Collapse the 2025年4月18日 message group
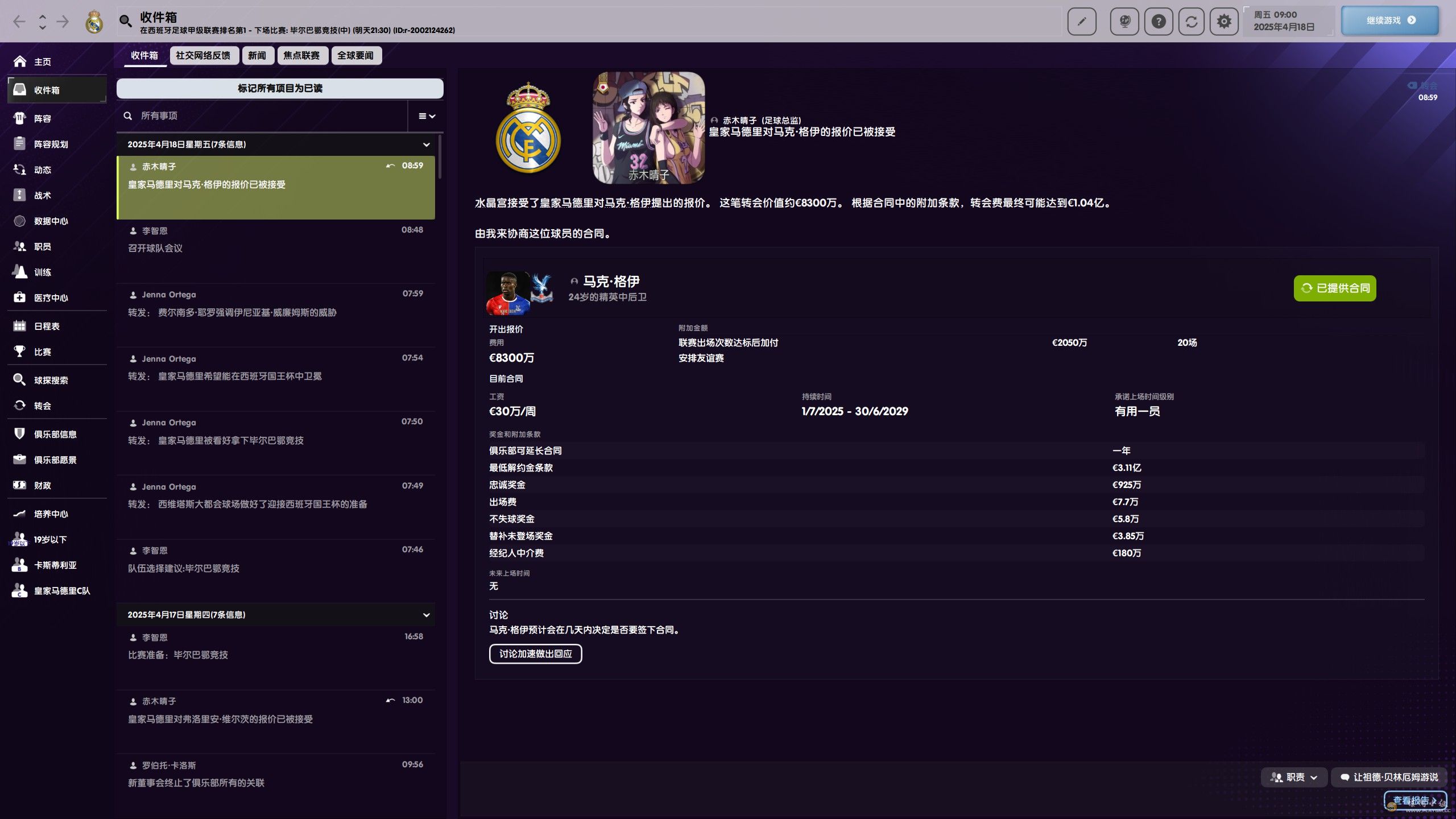 point(426,144)
